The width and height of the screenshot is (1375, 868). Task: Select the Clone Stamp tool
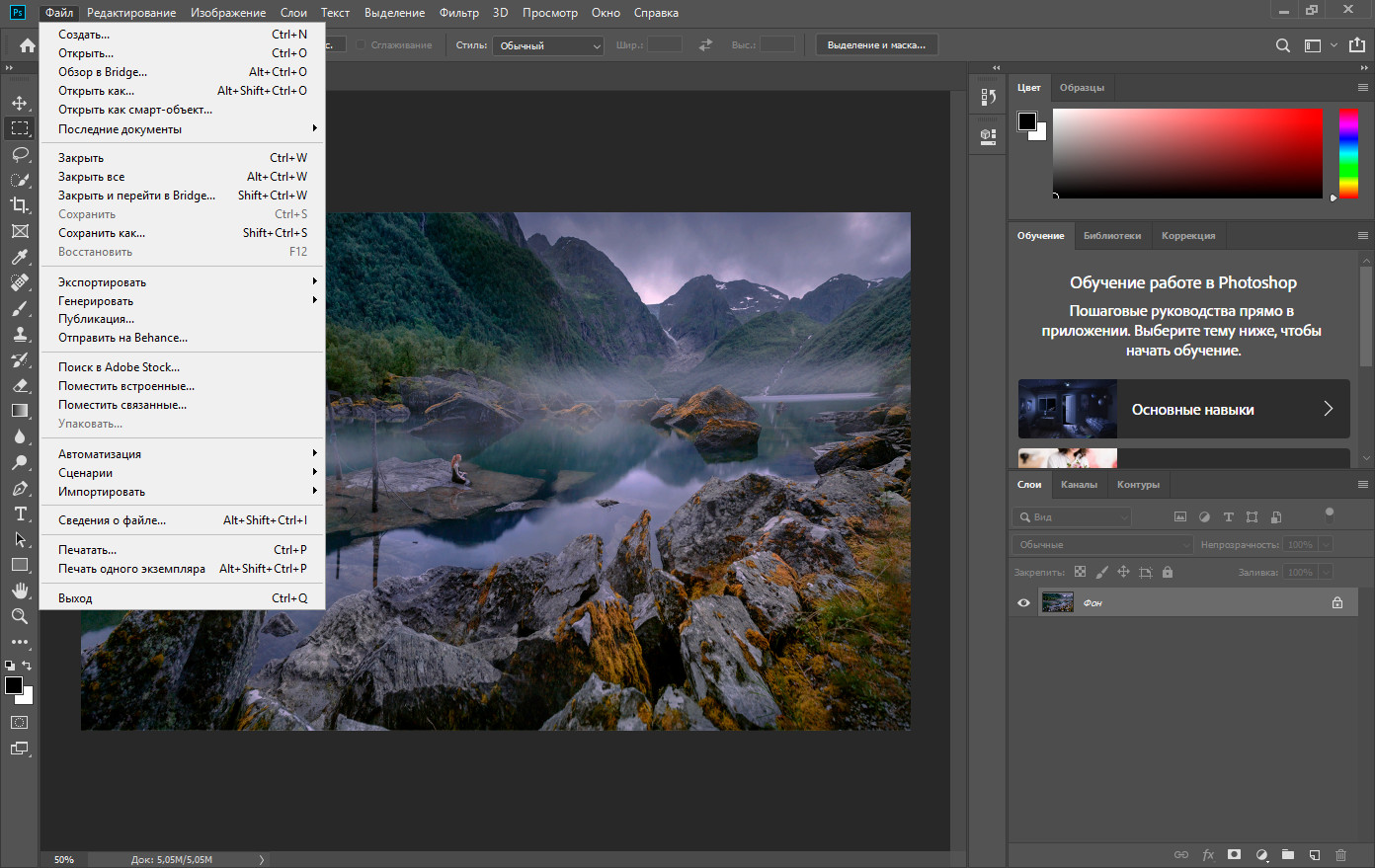(20, 334)
